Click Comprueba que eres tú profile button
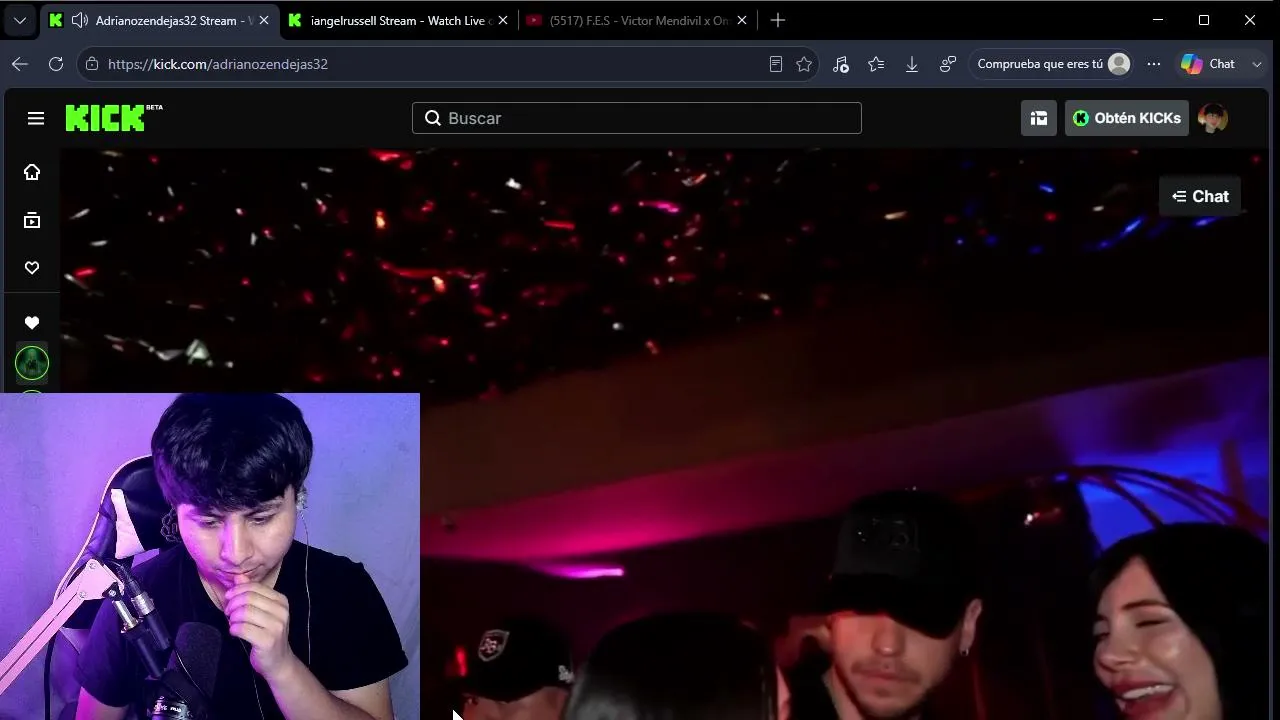 coord(1053,64)
